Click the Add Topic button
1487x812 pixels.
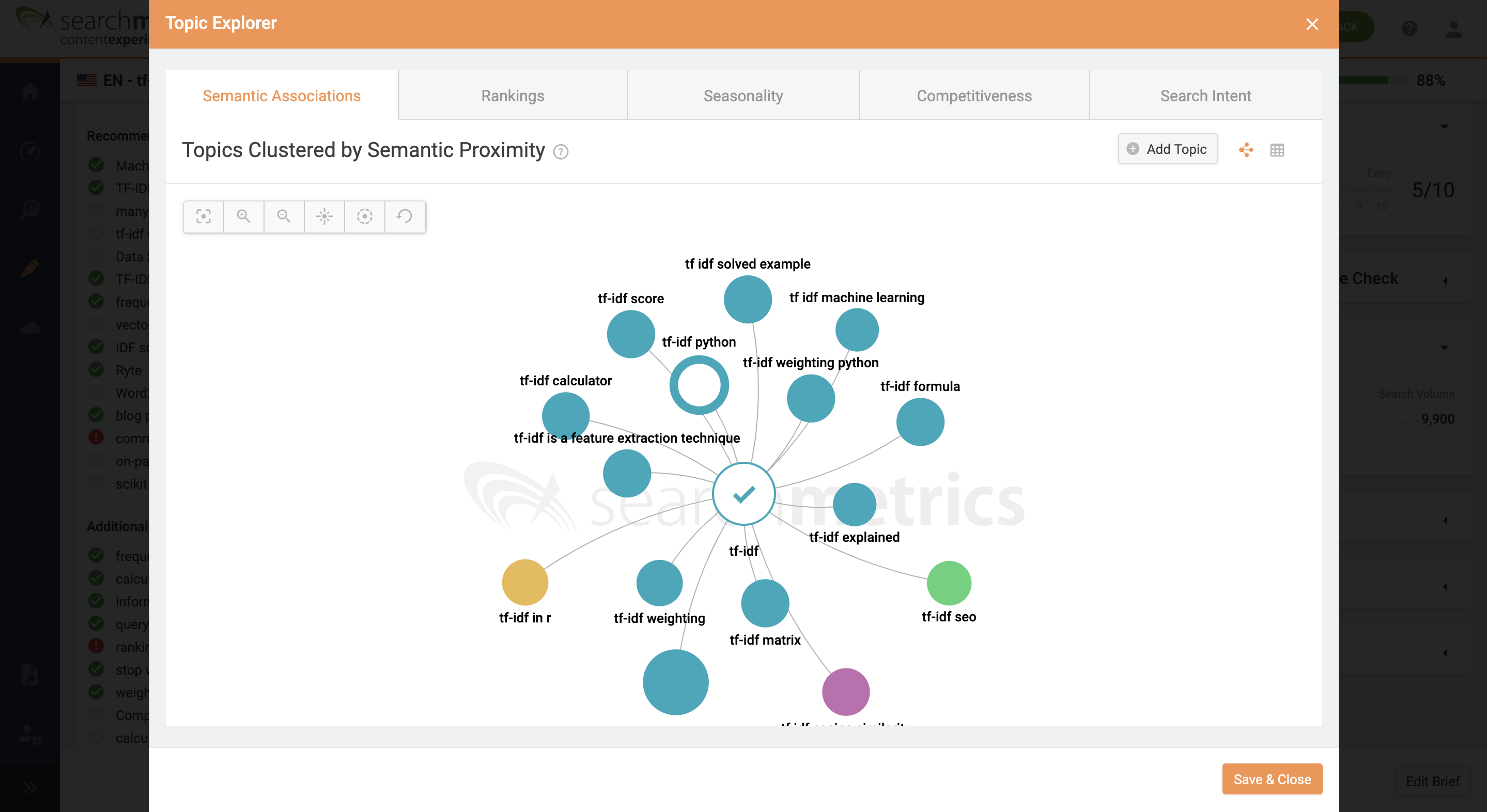(x=1167, y=149)
